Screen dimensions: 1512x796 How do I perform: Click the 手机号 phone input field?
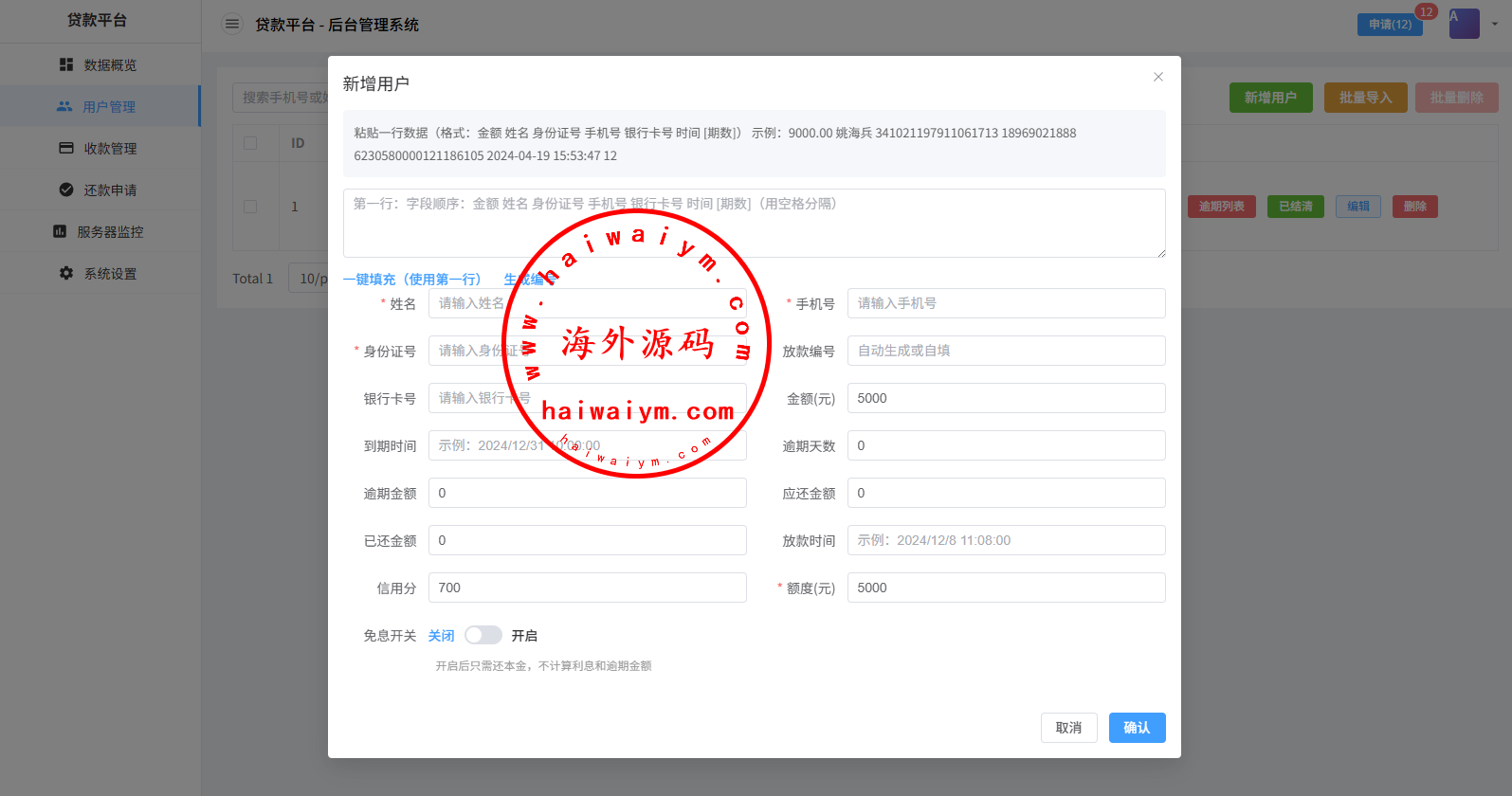click(1006, 303)
